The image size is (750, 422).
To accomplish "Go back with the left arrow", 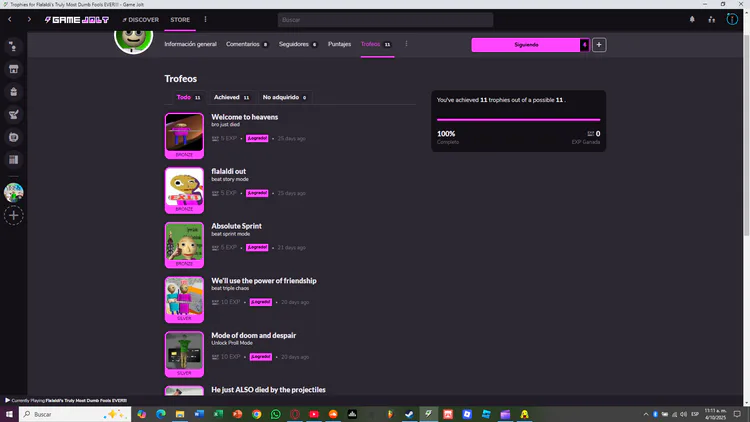I will (10, 20).
